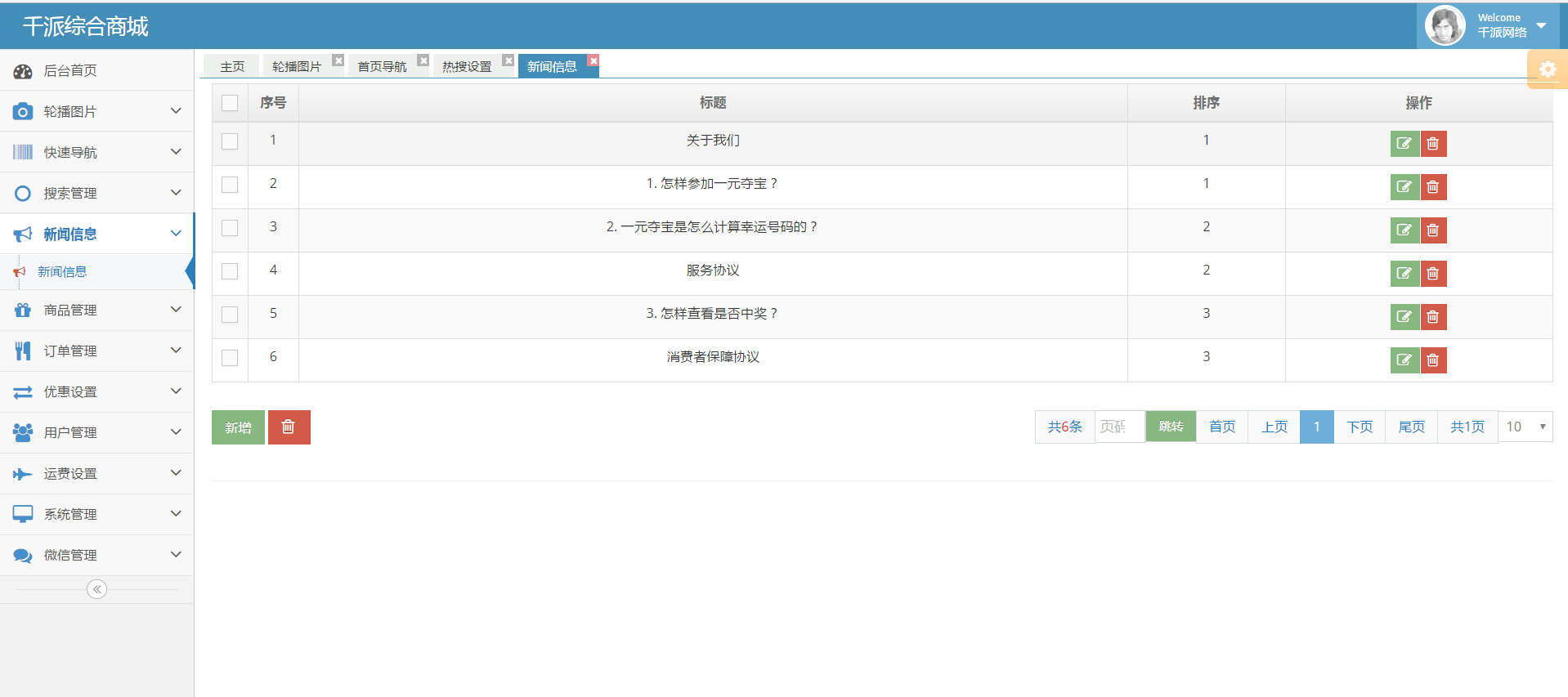This screenshot has width=1568, height=697.
Task: Switch to the 热搜设置 tab
Action: pos(467,66)
